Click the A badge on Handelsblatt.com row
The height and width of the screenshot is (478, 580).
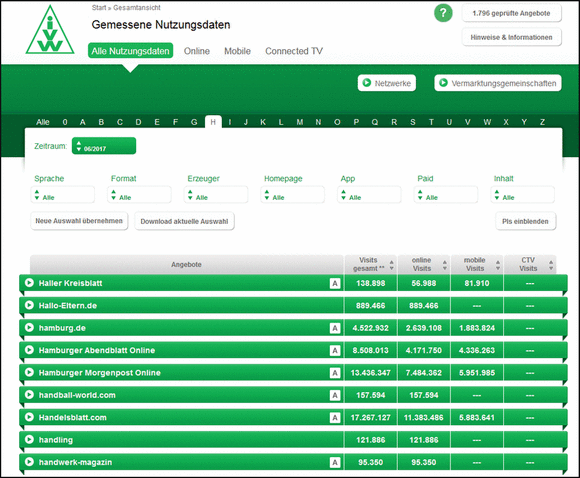coord(335,418)
